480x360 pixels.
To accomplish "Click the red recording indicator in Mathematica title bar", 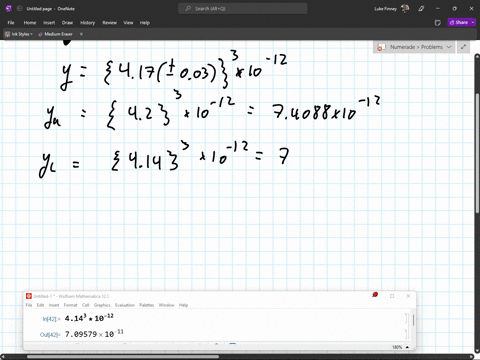I will 375,295.
